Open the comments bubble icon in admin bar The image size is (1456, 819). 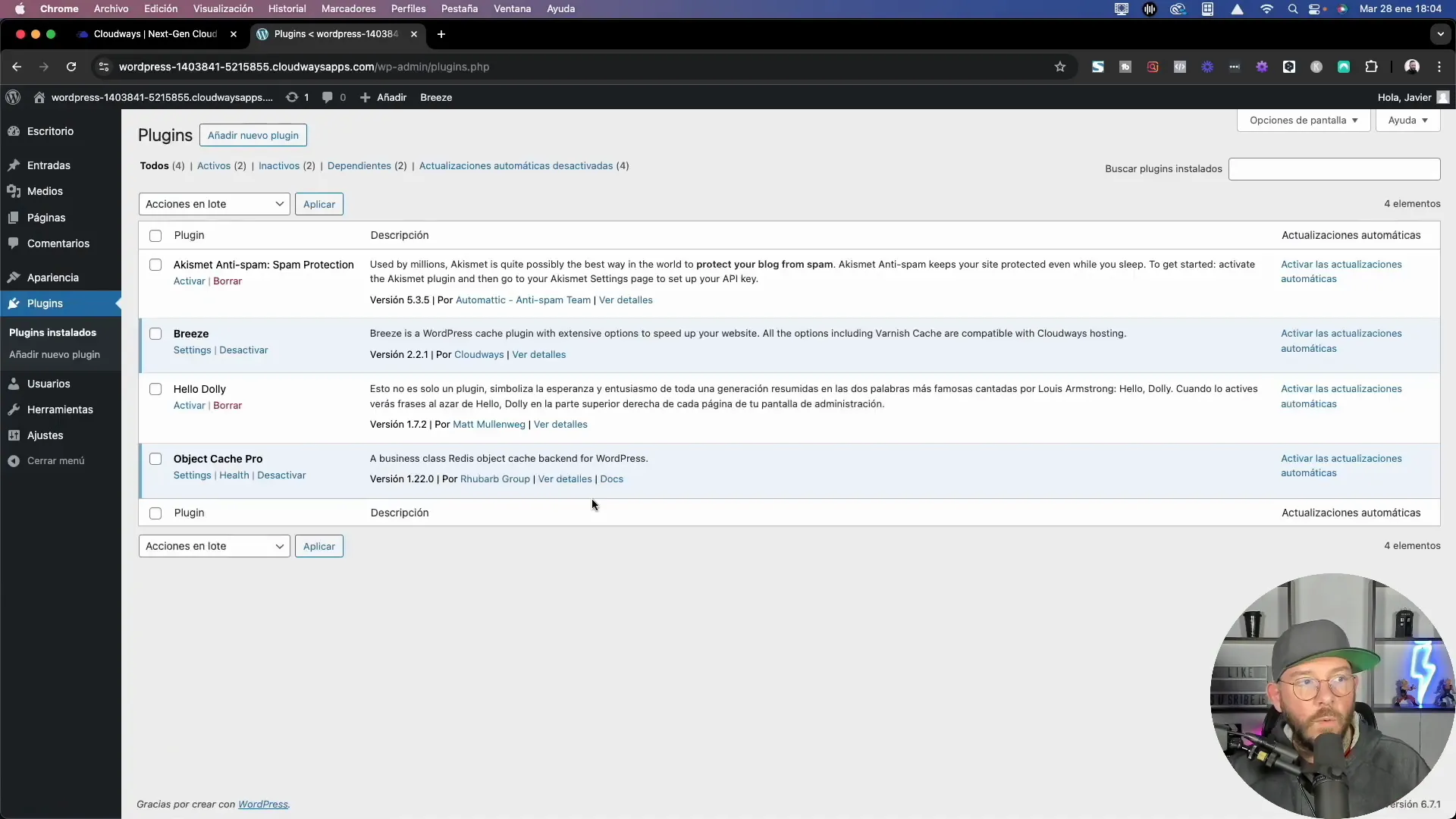pyautogui.click(x=328, y=97)
